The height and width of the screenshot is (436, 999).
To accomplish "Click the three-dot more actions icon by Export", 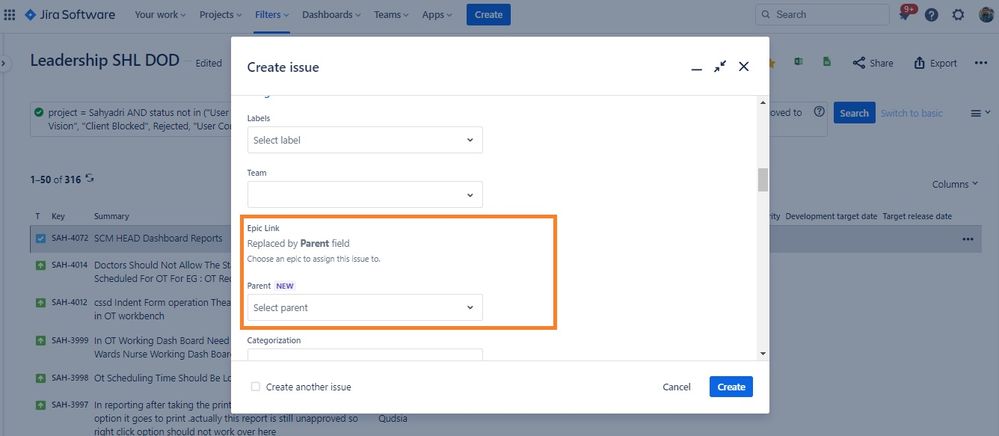I will point(981,63).
